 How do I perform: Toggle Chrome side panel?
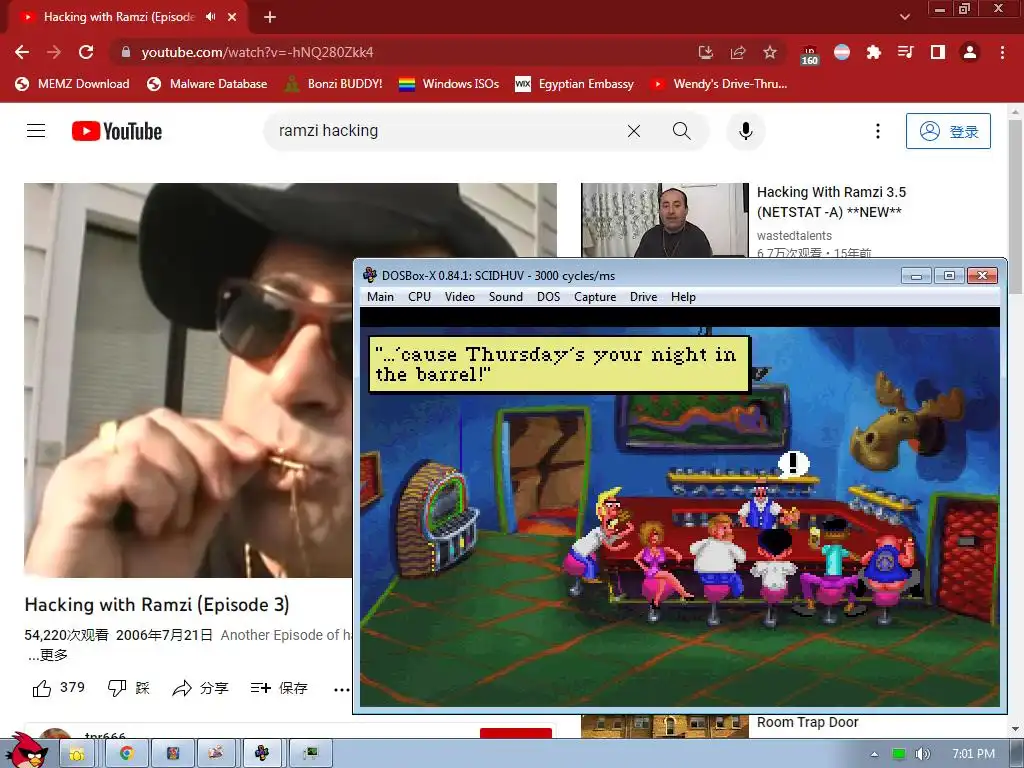click(x=938, y=52)
